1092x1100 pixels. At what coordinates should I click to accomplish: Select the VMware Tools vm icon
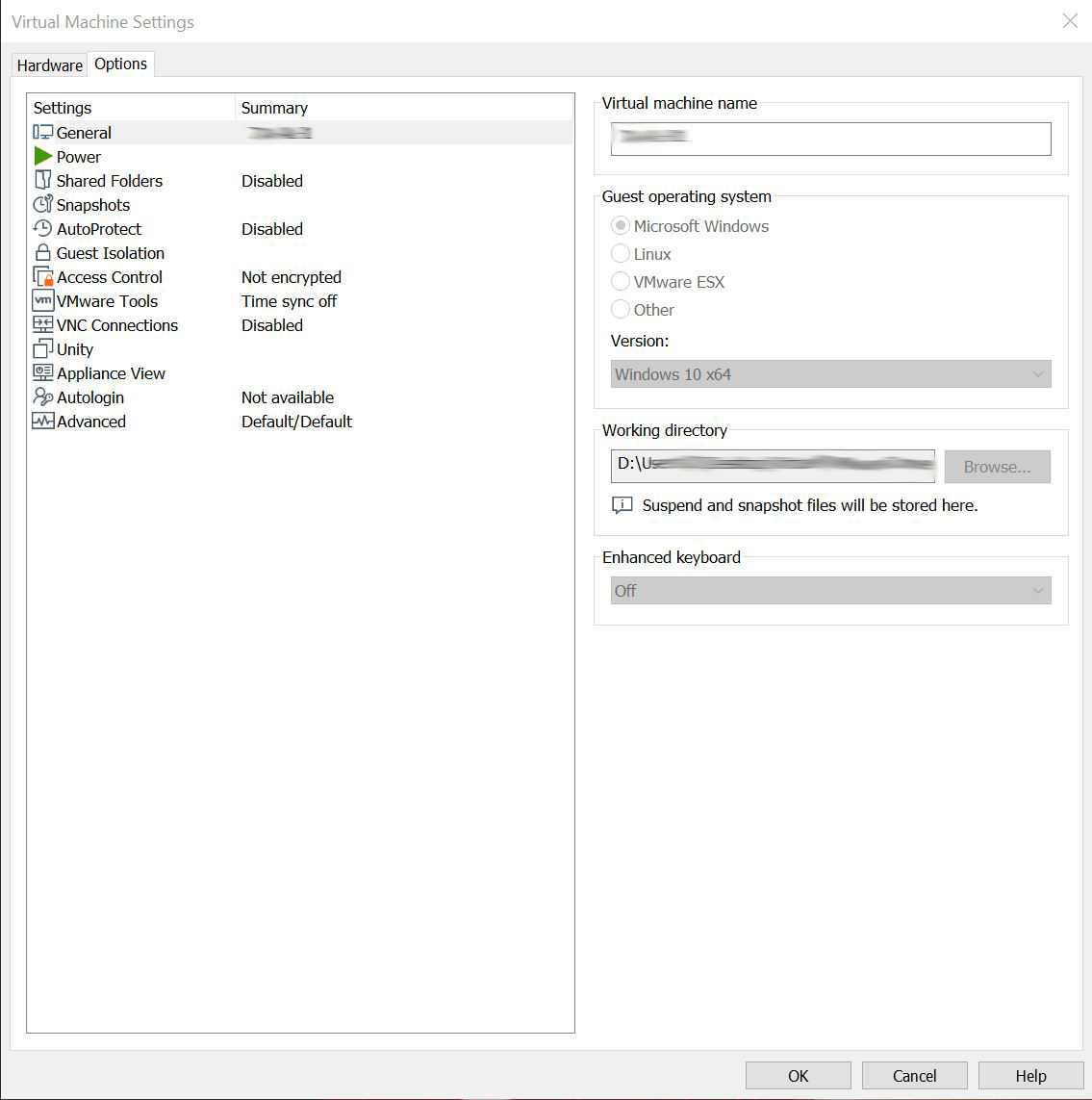click(x=42, y=301)
